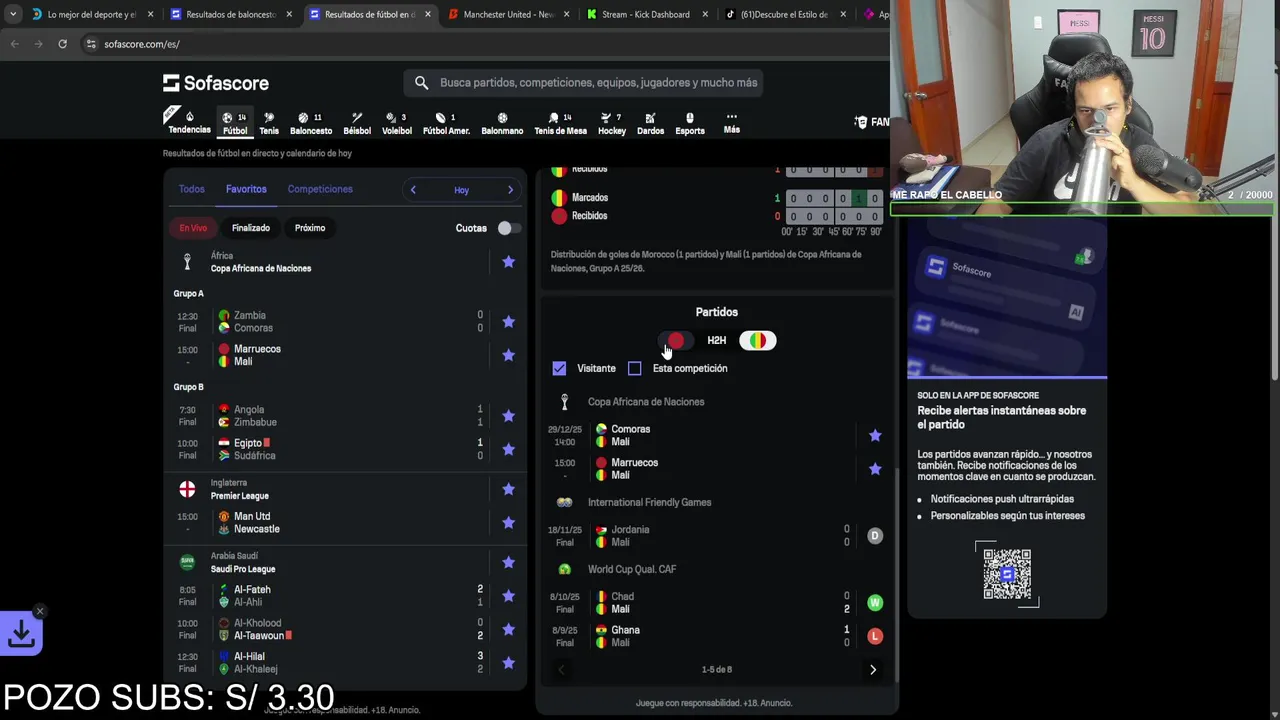1280x720 pixels.
Task: Select the Finalizado filter
Action: pos(251,228)
